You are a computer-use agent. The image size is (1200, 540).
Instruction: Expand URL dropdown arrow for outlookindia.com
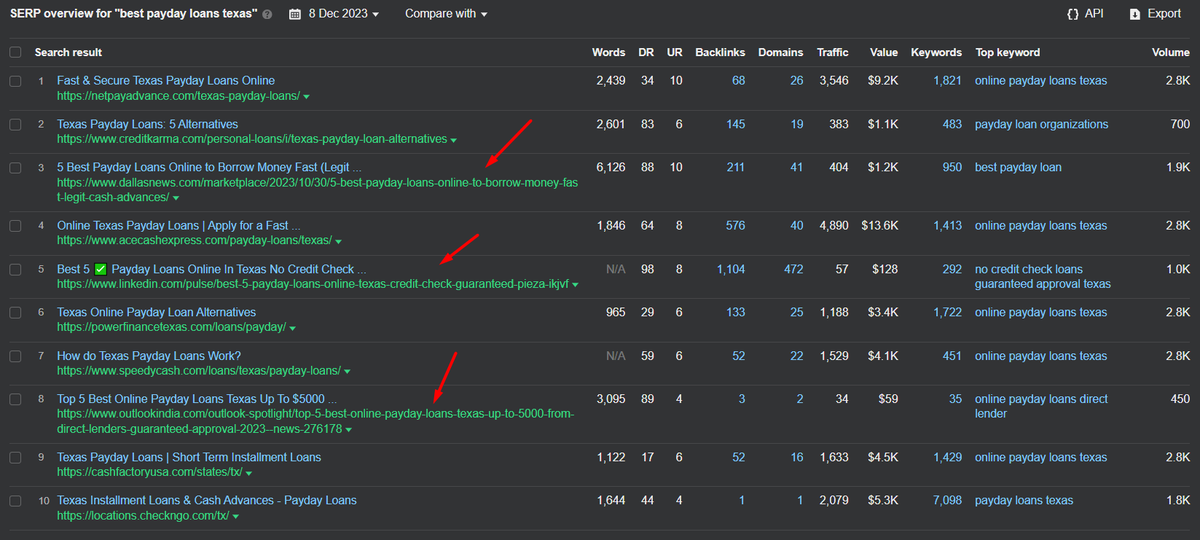(x=349, y=430)
